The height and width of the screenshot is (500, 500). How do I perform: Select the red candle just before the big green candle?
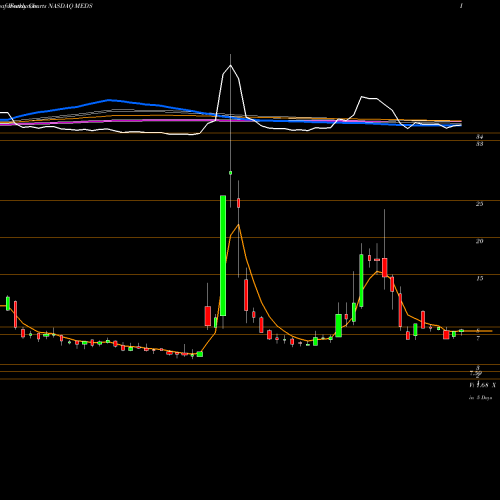click(208, 316)
